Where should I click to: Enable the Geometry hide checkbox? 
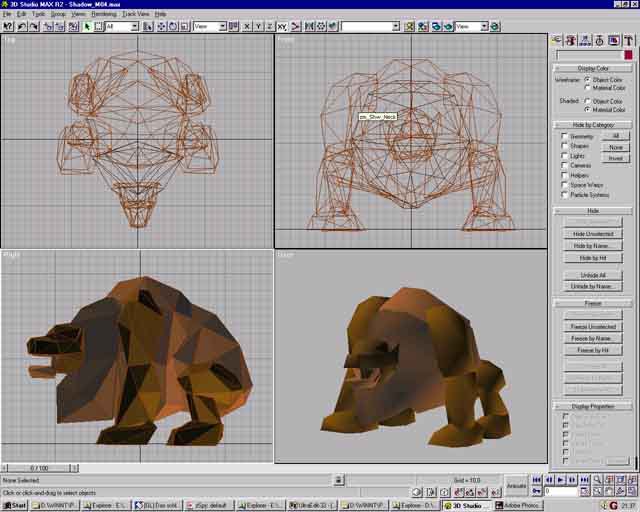564,136
